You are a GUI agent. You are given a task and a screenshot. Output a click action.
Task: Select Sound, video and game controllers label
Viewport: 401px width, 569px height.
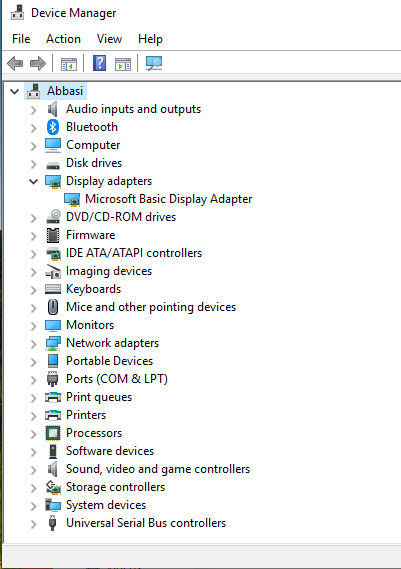pyautogui.click(x=158, y=469)
